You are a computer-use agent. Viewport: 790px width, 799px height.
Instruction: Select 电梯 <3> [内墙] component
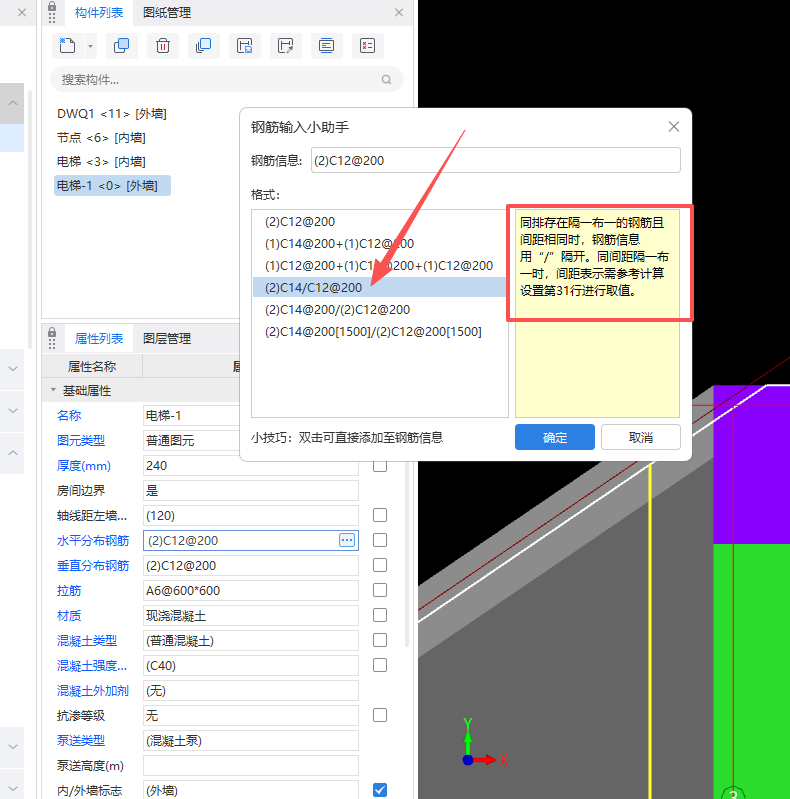[x=101, y=162]
